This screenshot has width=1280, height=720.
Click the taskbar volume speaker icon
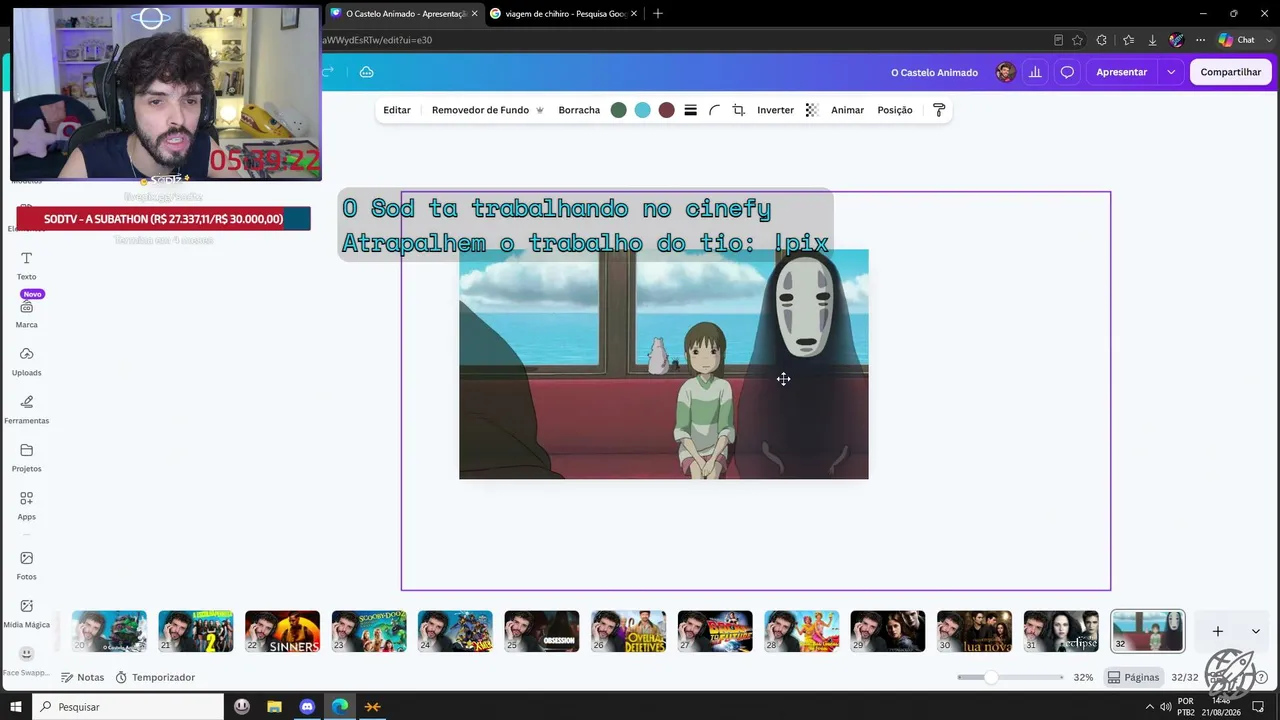(1165, 706)
